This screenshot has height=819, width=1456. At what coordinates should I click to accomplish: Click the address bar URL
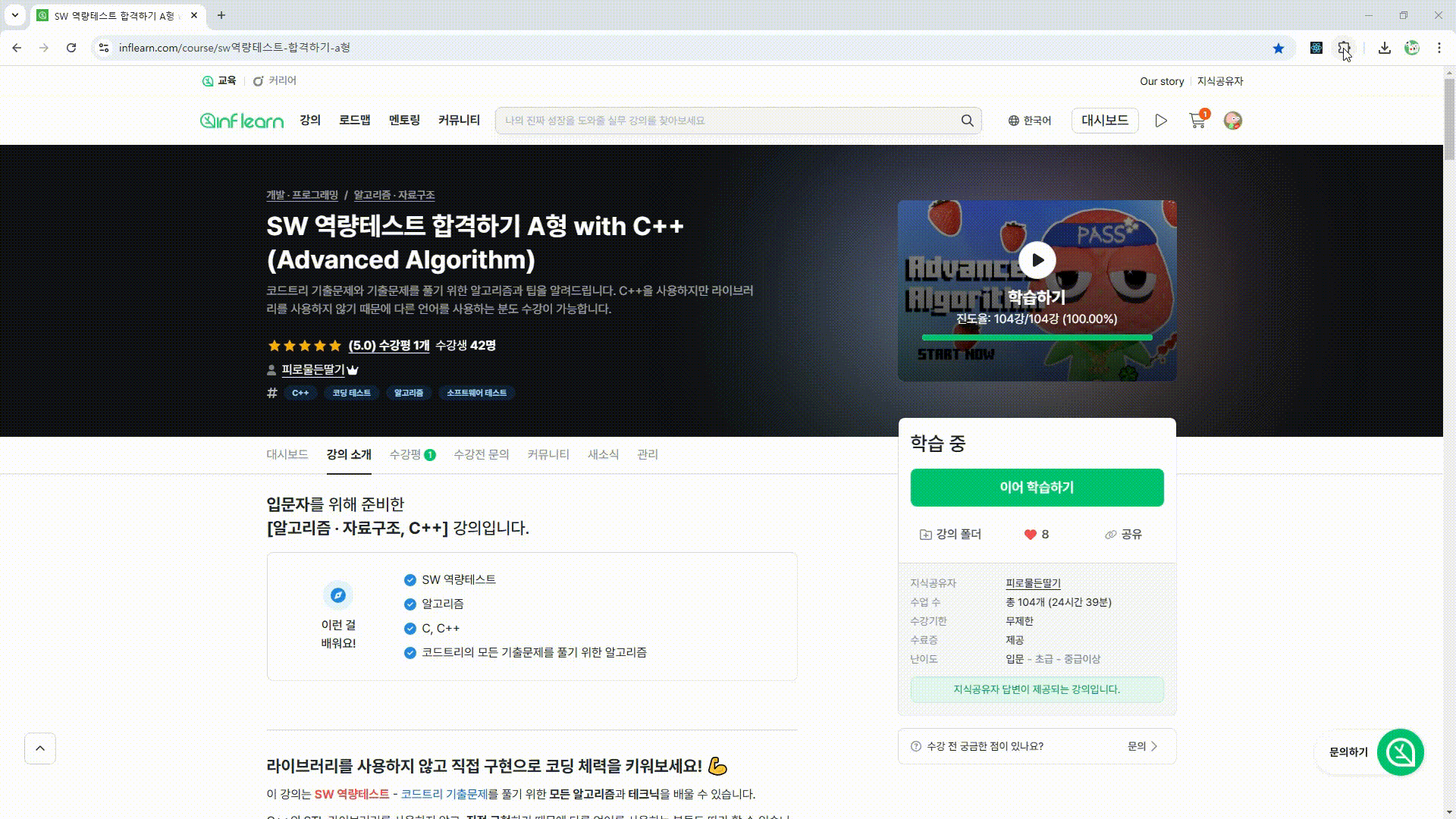[x=234, y=48]
